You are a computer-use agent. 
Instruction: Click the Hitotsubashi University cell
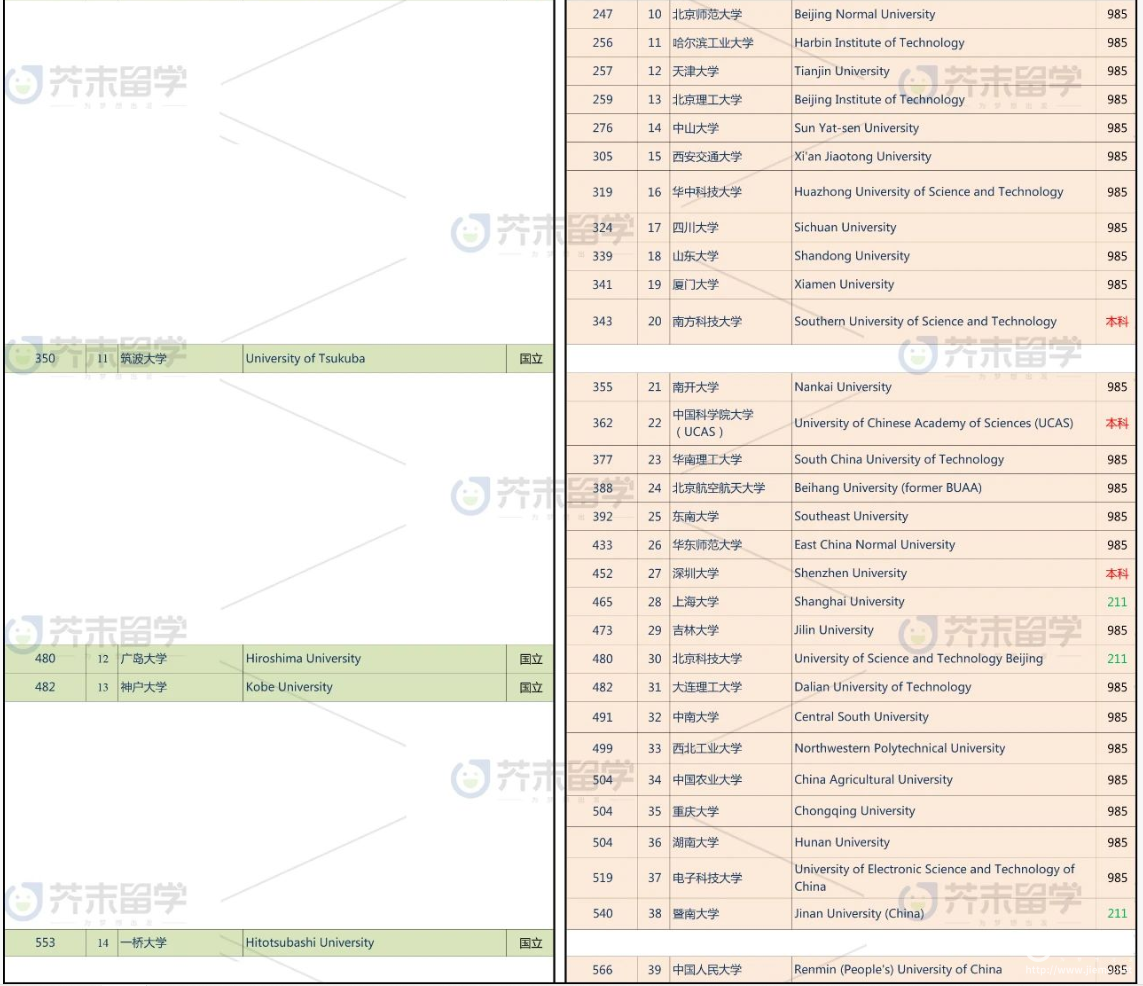(375, 943)
